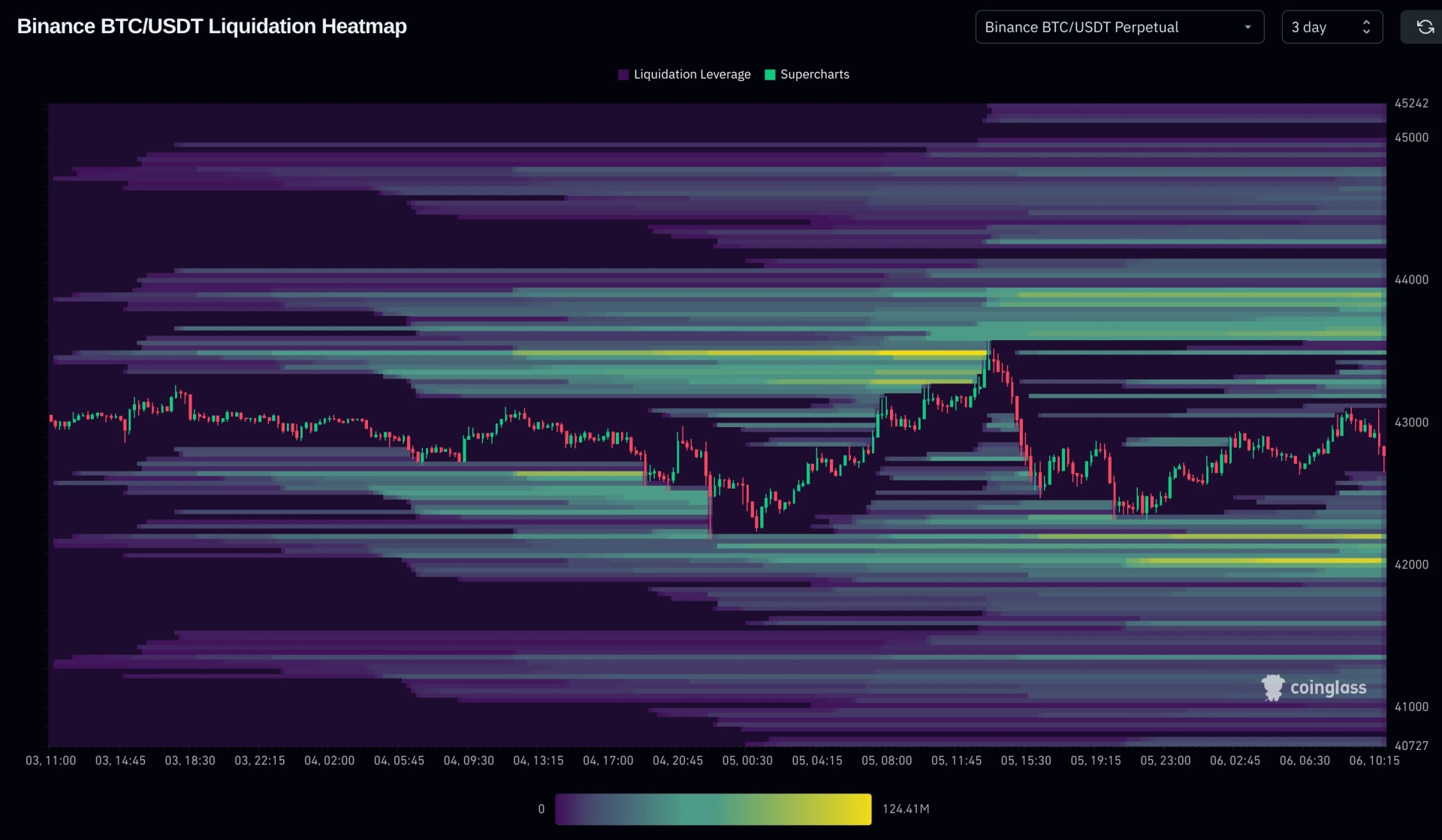The image size is (1442, 840).
Task: Click the 06, 06:30 time axis label
Action: (1305, 760)
